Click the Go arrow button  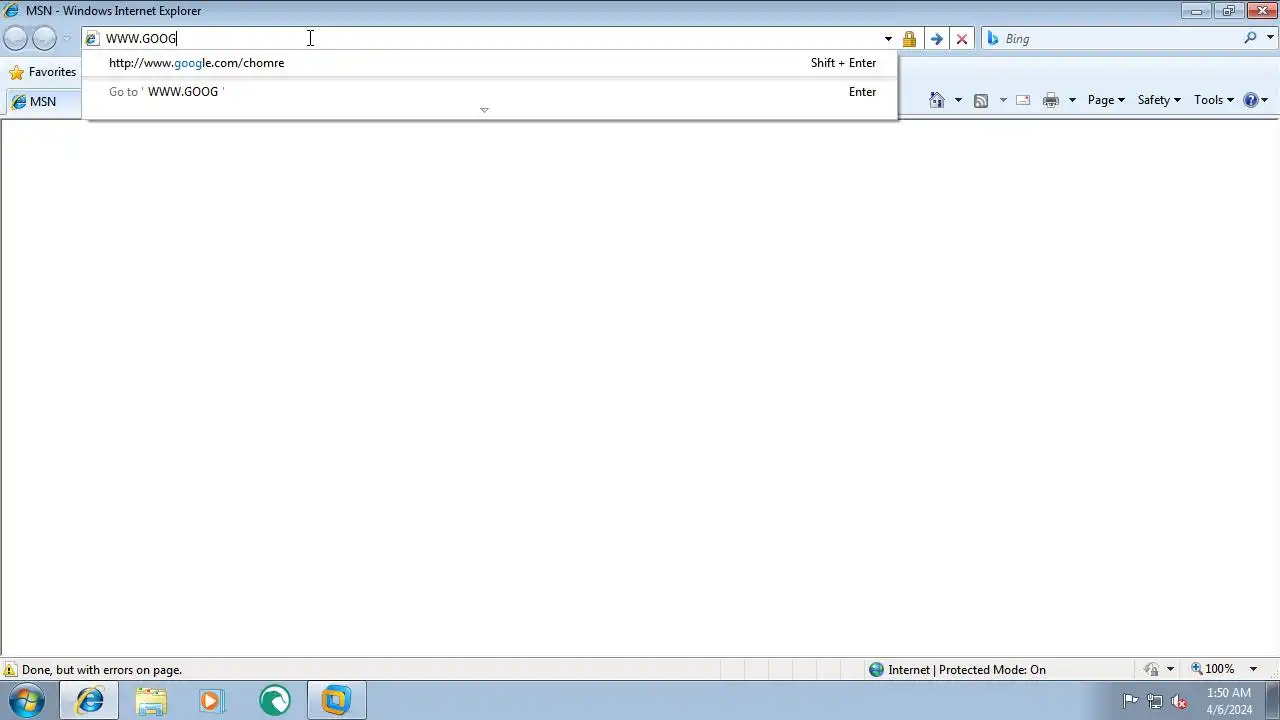coord(936,39)
